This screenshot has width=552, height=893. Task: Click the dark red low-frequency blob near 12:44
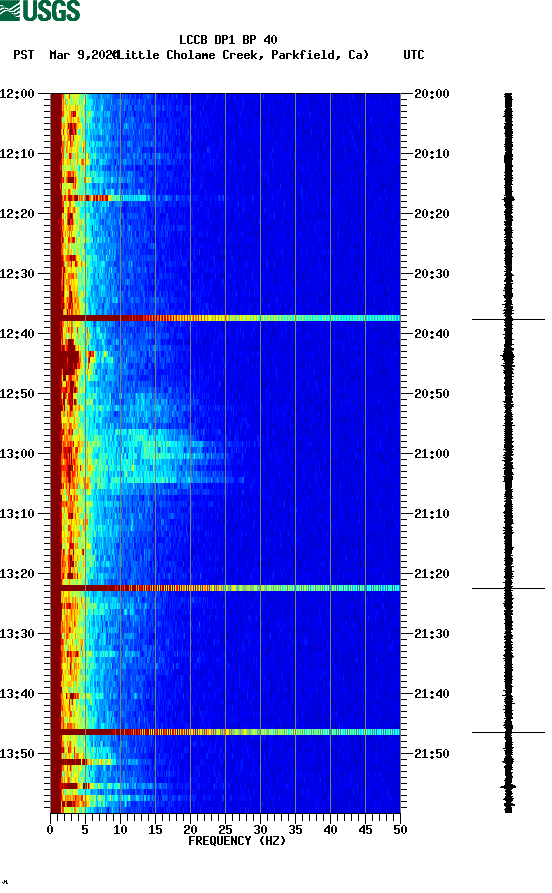point(70,358)
